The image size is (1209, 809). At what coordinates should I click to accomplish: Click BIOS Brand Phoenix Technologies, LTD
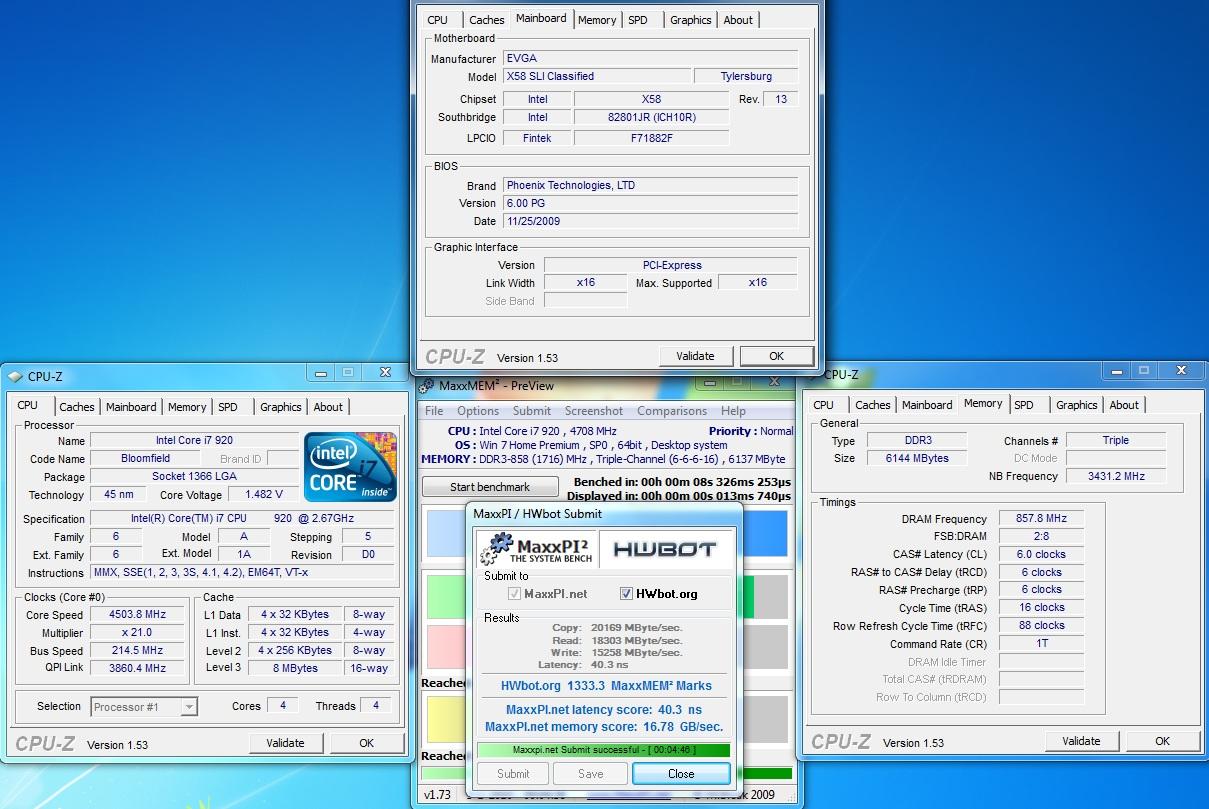tap(650, 185)
